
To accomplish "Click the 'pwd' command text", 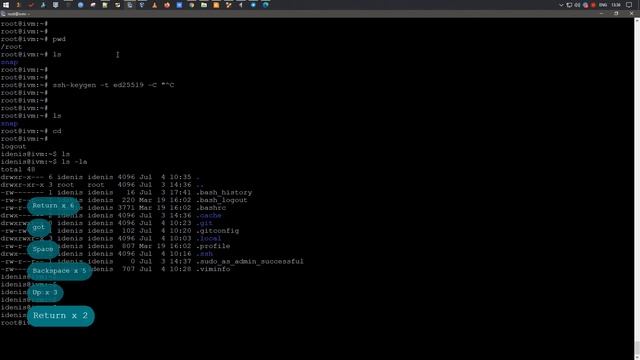I will coord(59,39).
